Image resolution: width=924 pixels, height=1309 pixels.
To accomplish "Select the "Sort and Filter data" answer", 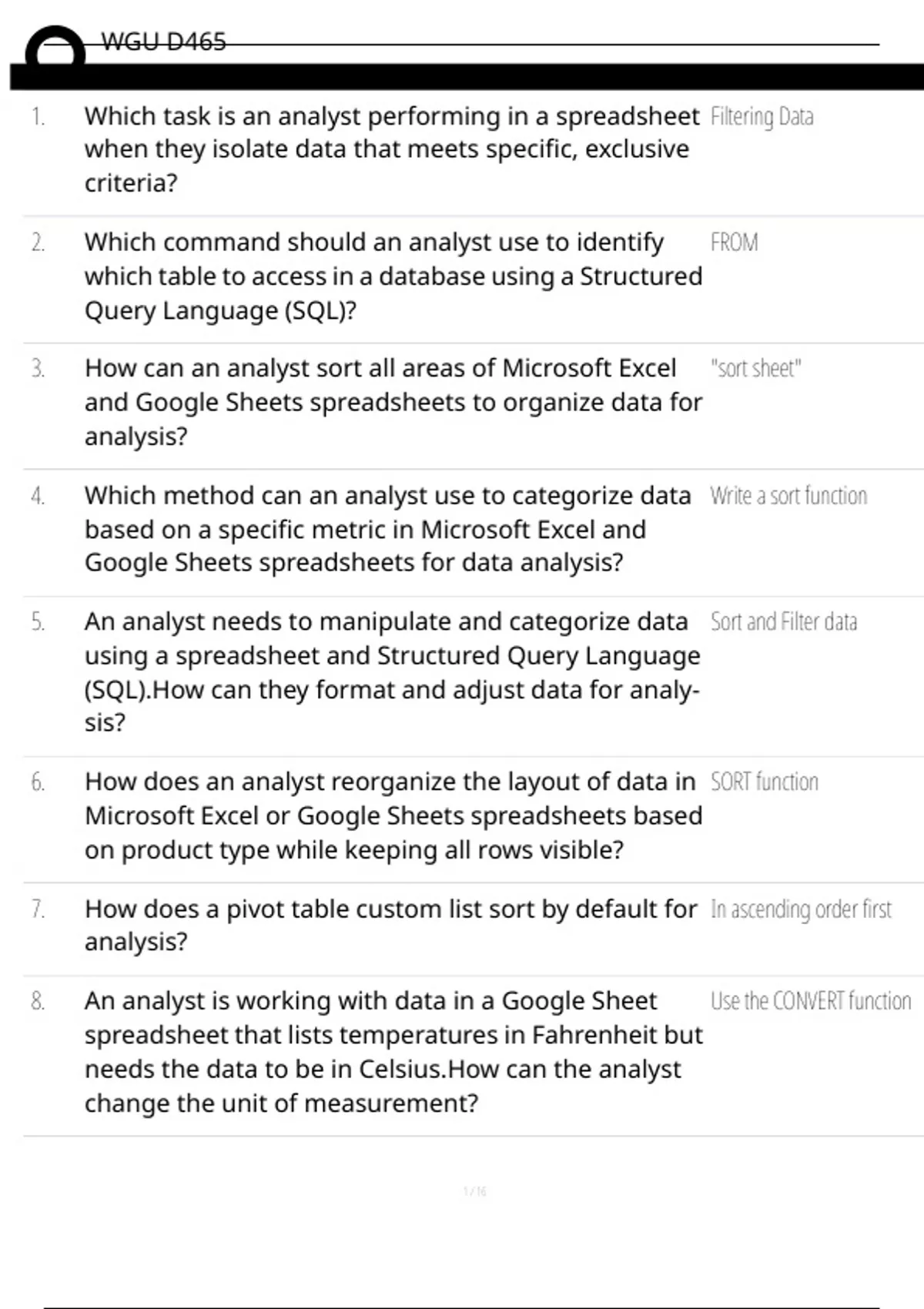I will [x=783, y=622].
